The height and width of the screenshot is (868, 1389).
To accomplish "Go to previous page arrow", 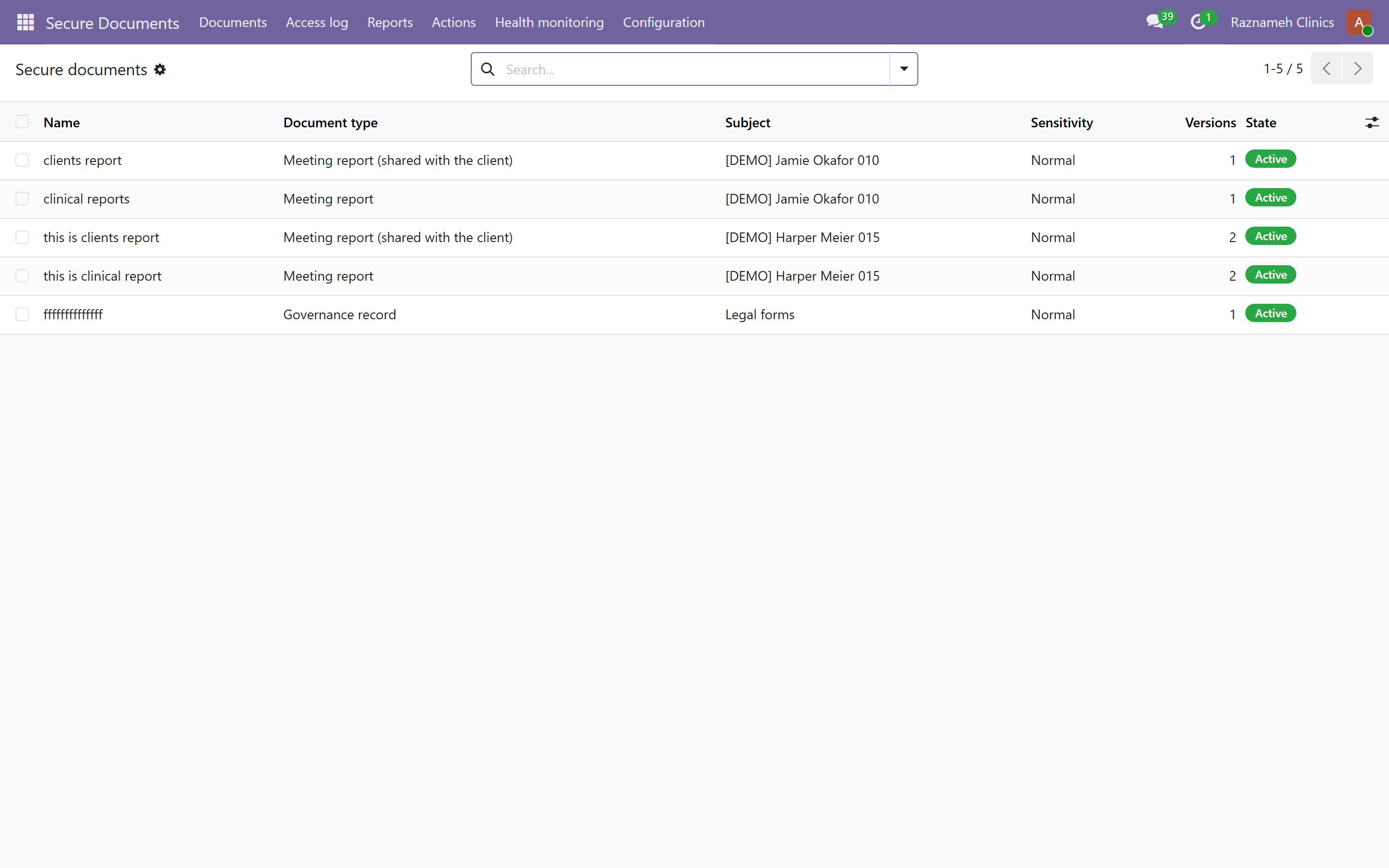I will tap(1326, 68).
